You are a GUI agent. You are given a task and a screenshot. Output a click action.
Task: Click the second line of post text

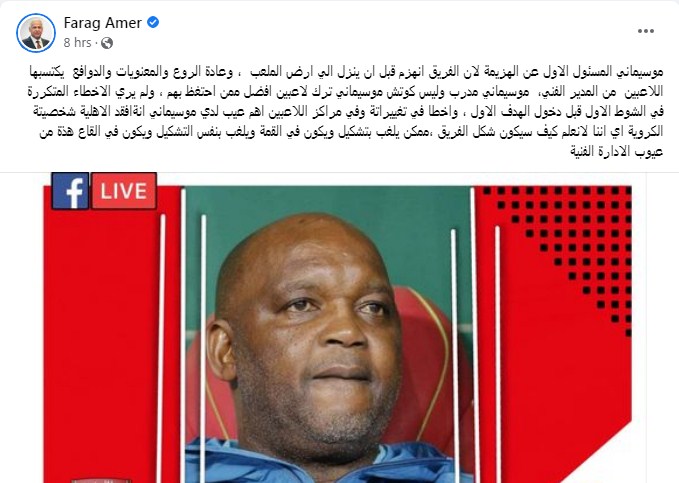pos(345,92)
